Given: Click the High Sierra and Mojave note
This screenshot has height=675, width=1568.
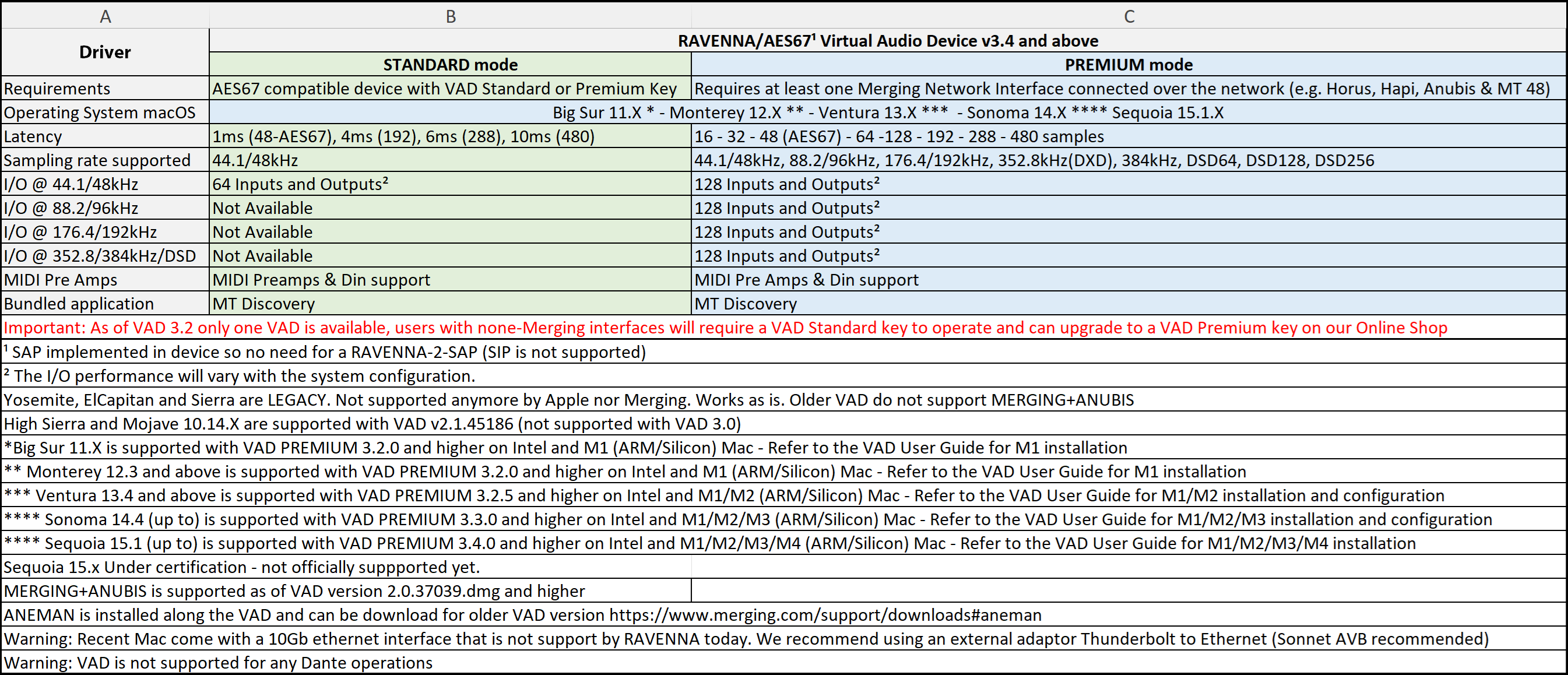Looking at the screenshot, I should click(784, 424).
